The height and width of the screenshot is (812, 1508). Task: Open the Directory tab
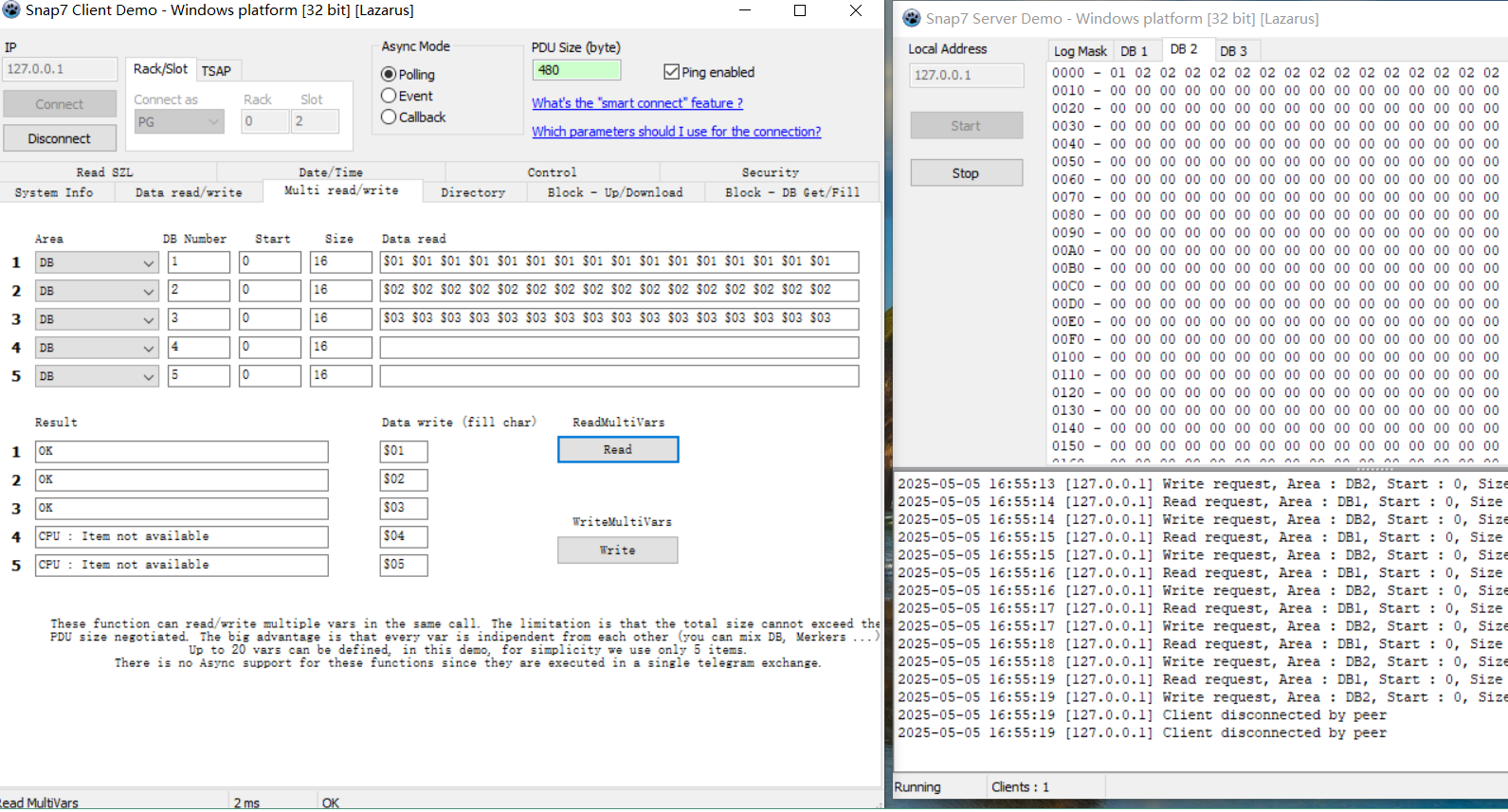click(x=473, y=192)
